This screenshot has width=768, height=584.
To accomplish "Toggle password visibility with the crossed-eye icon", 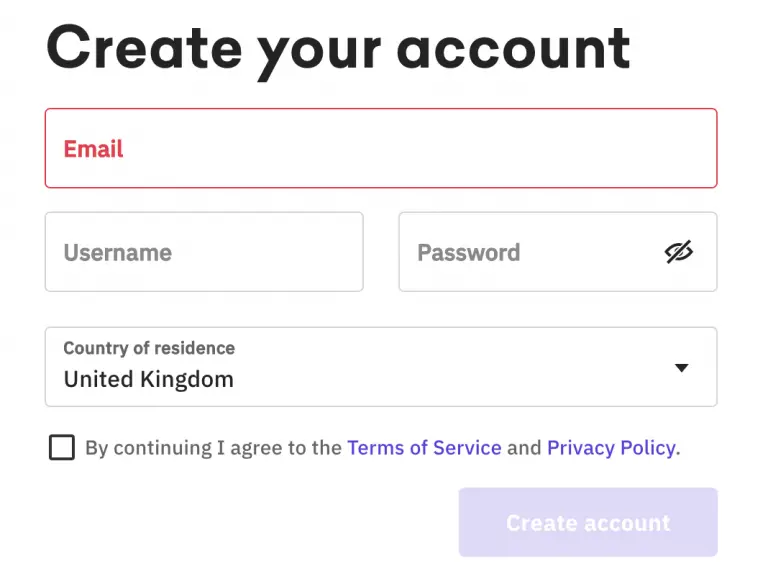I will tap(678, 252).
